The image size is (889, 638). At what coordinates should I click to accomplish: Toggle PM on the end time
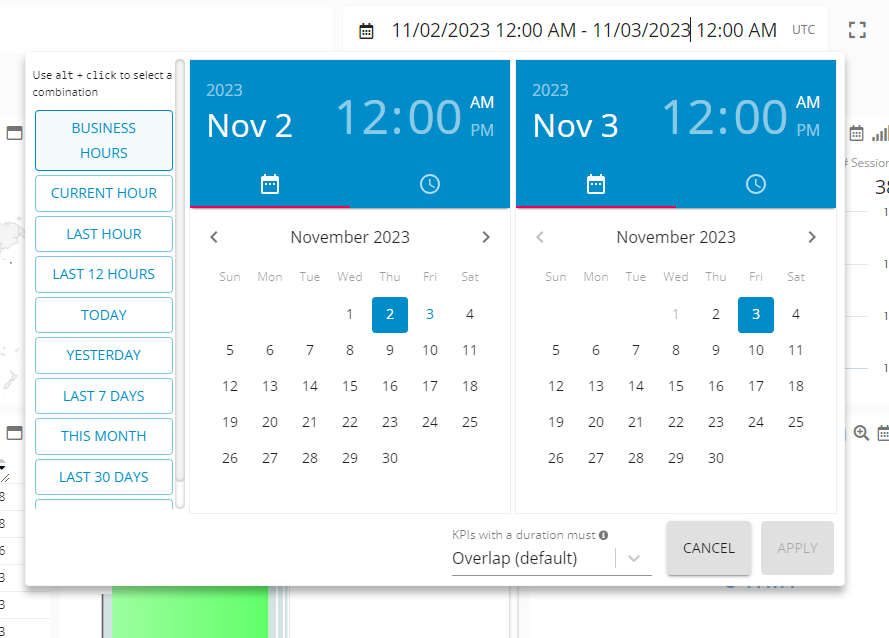tap(808, 130)
